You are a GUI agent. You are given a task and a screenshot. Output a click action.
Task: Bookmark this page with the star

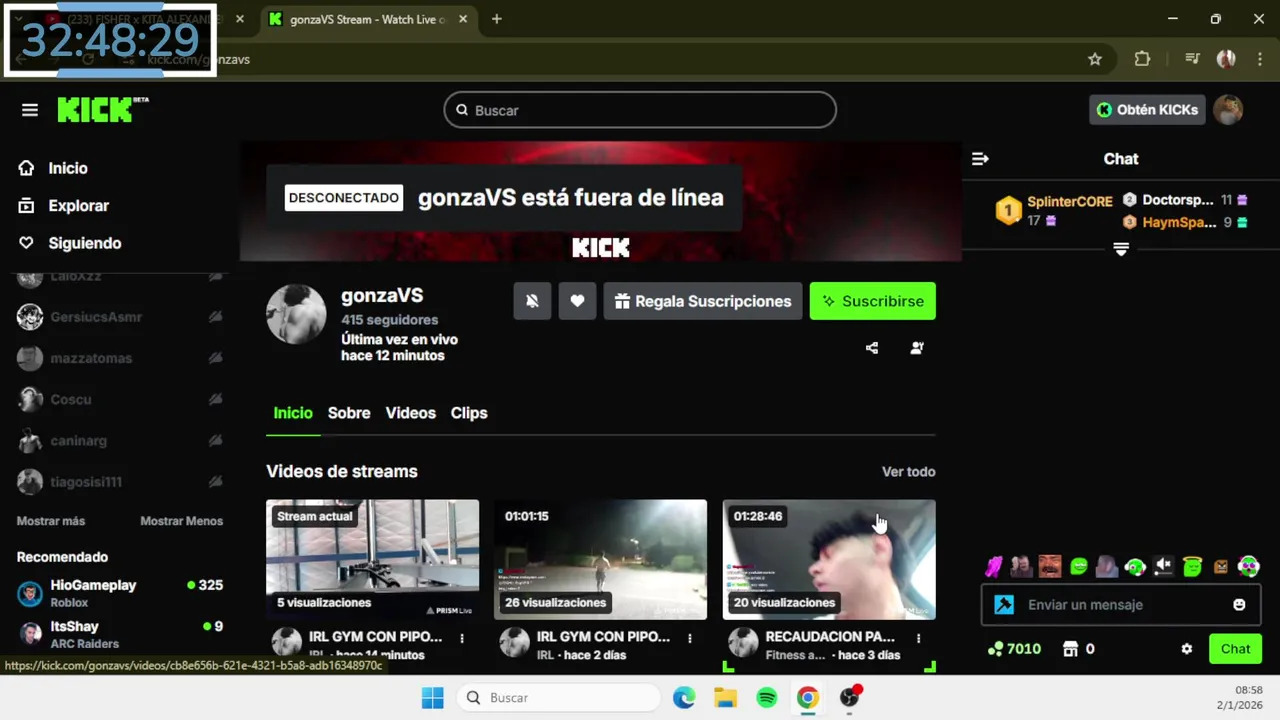coord(1095,59)
